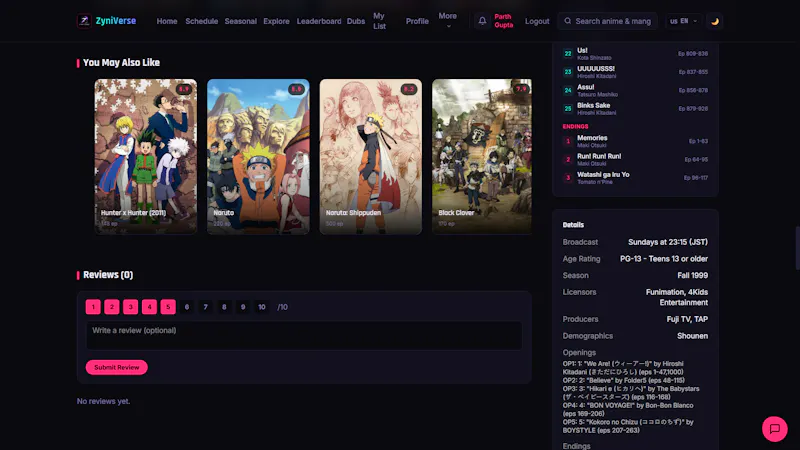Go to Home
Viewport: 800px width, 450px height.
coord(167,21)
